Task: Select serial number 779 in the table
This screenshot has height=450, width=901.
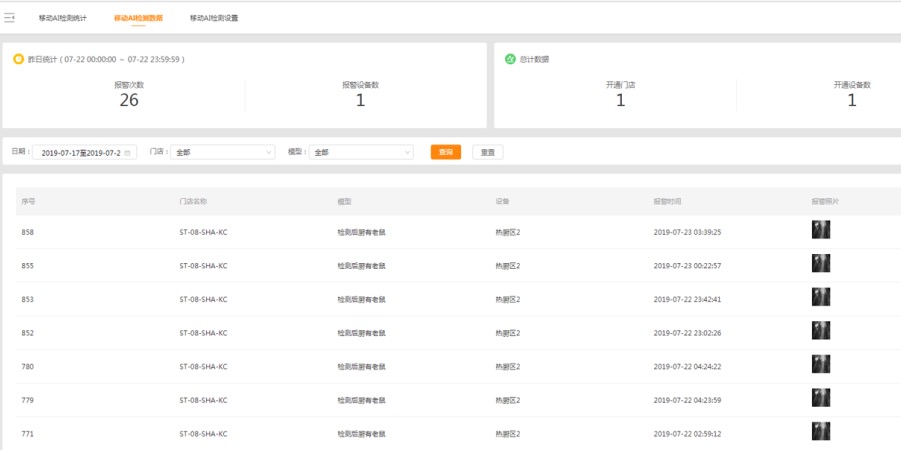Action: [28, 400]
